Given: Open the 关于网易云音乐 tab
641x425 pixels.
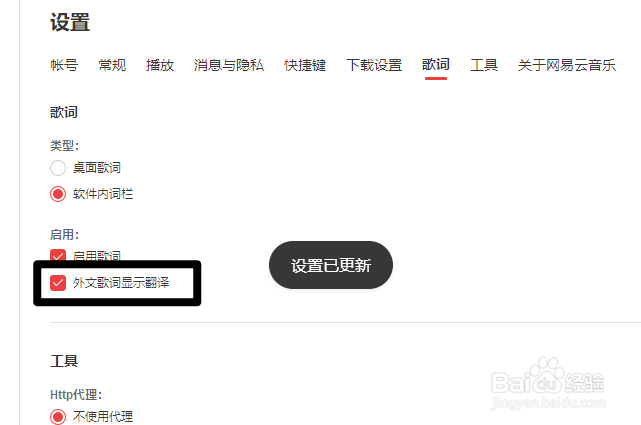Looking at the screenshot, I should coord(567,65).
